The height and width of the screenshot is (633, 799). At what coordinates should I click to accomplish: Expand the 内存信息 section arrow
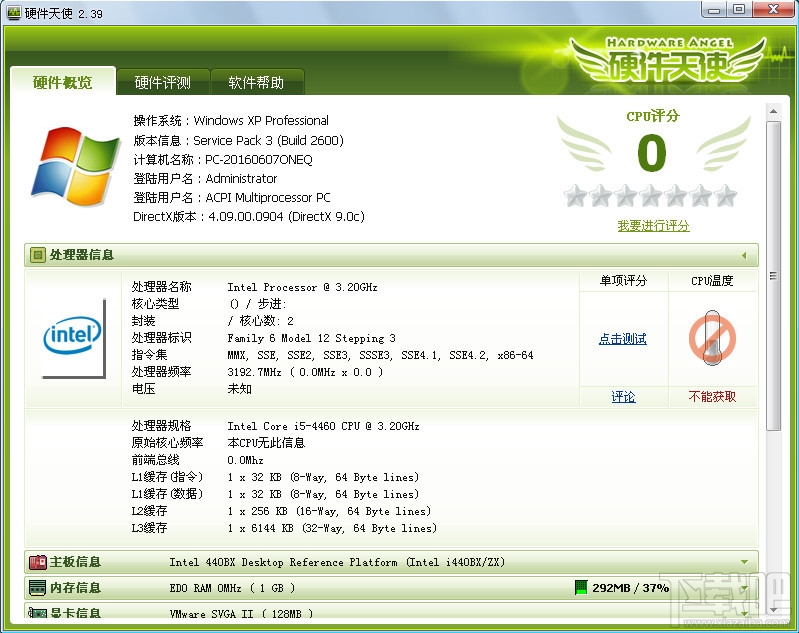[x=744, y=588]
